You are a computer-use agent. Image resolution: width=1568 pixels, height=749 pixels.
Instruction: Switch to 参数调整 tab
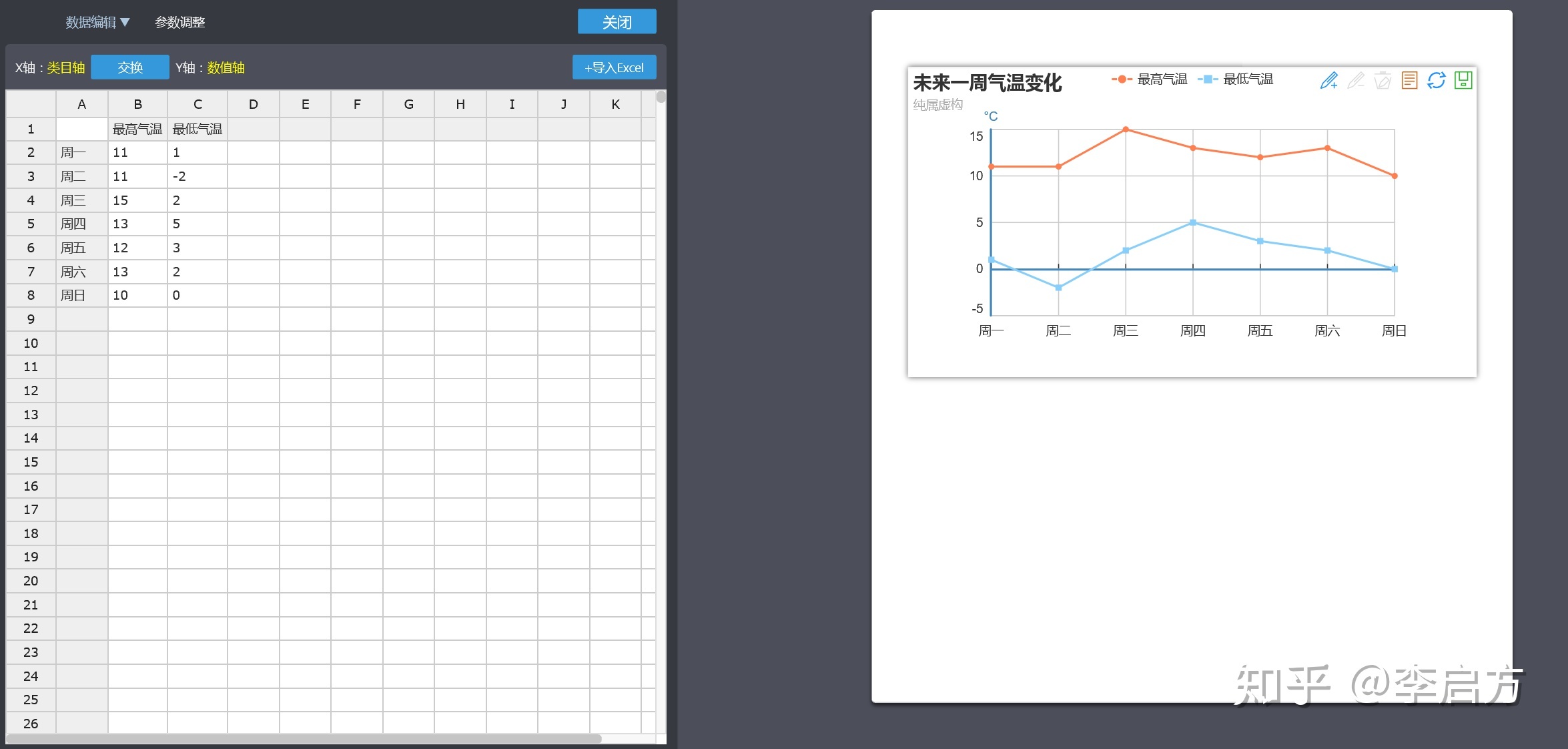179,23
